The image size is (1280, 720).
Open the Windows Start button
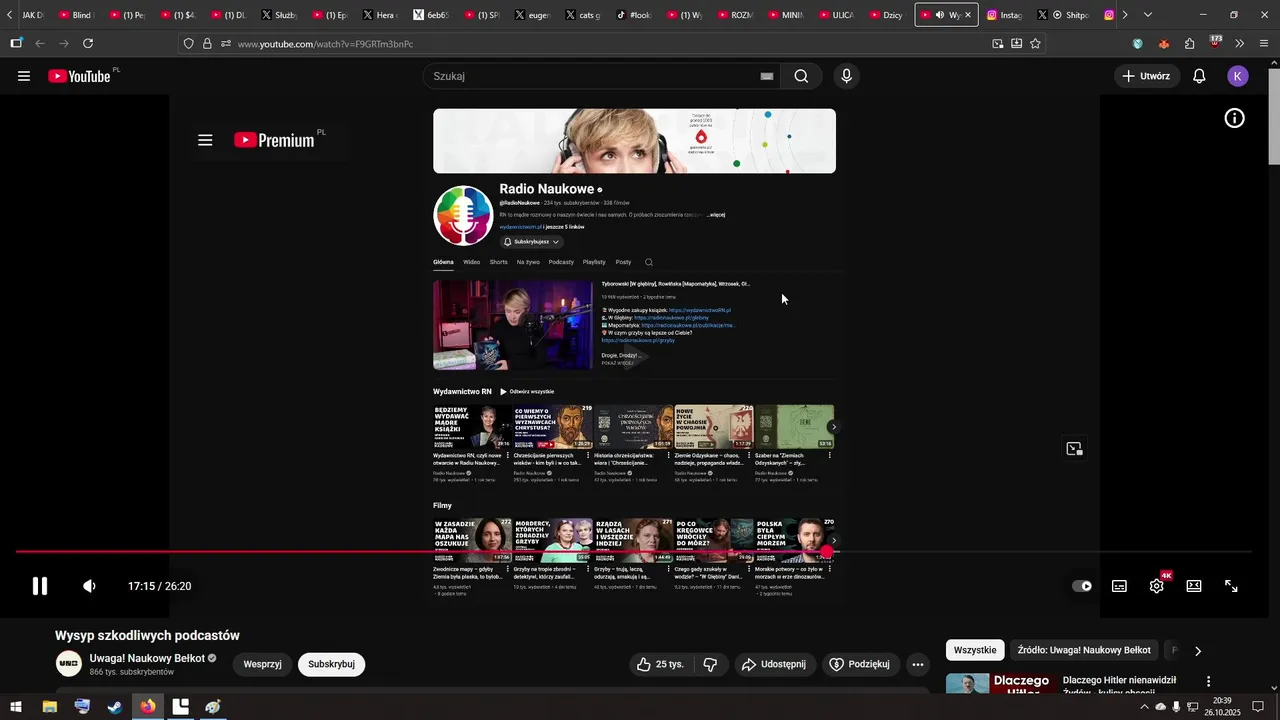pyautogui.click(x=17, y=706)
